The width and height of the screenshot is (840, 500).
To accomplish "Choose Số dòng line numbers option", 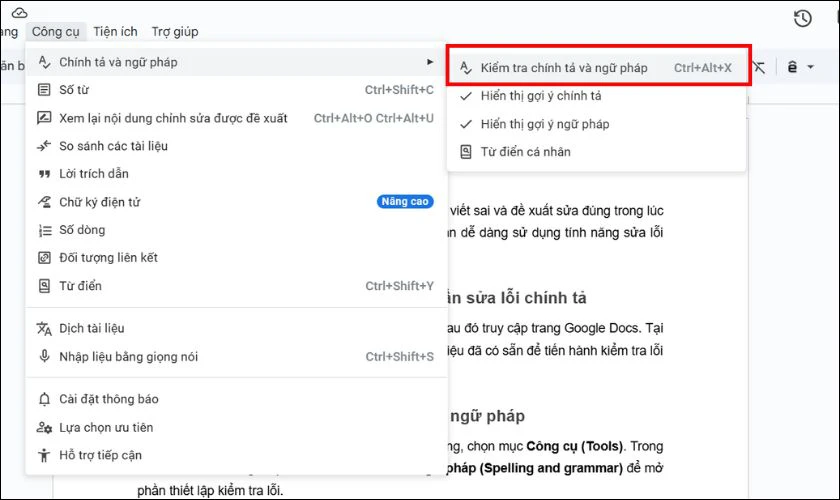I will pyautogui.click(x=236, y=230).
